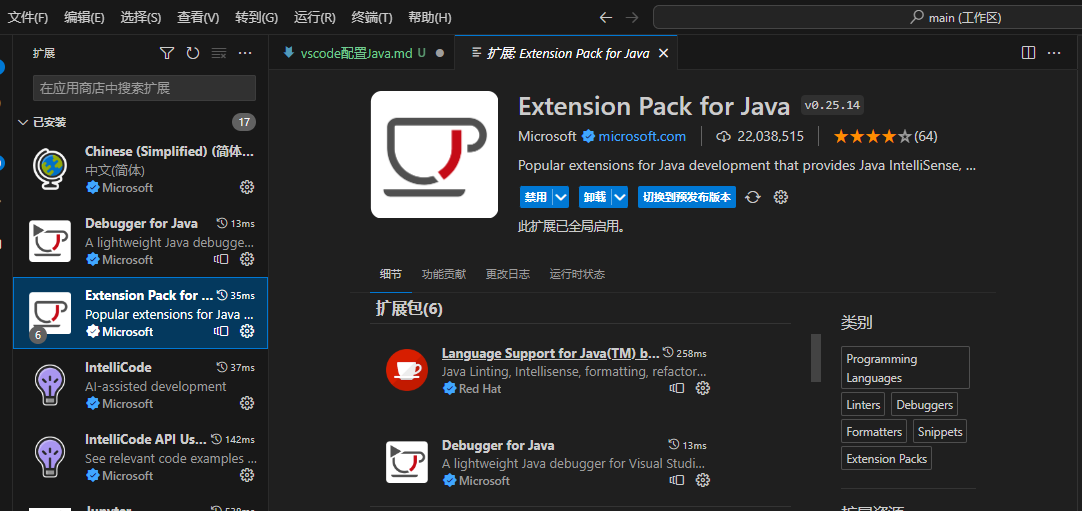The height and width of the screenshot is (511, 1082).
Task: Open the dropdown arrow beside 禁用 button
Action: (x=561, y=197)
